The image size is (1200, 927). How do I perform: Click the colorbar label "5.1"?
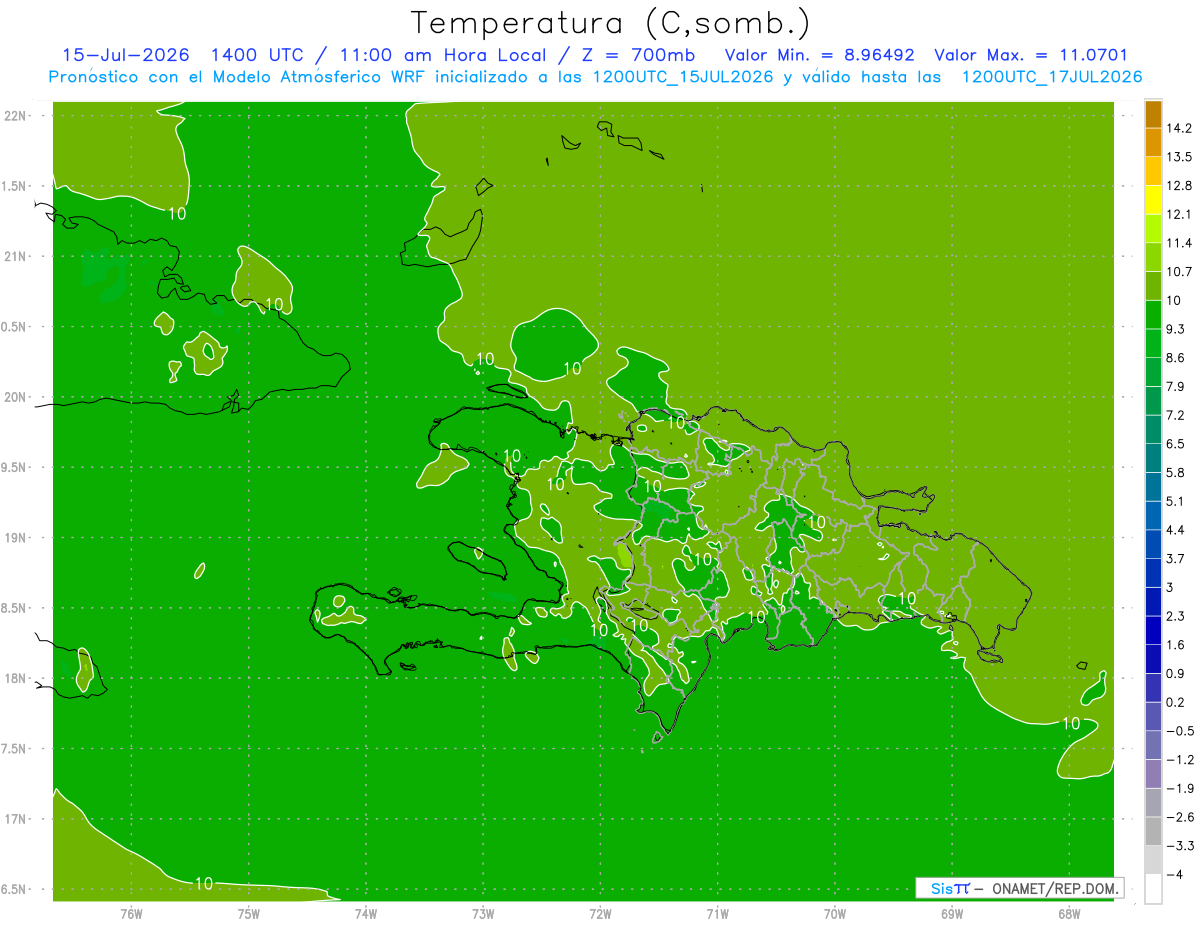(1175, 501)
